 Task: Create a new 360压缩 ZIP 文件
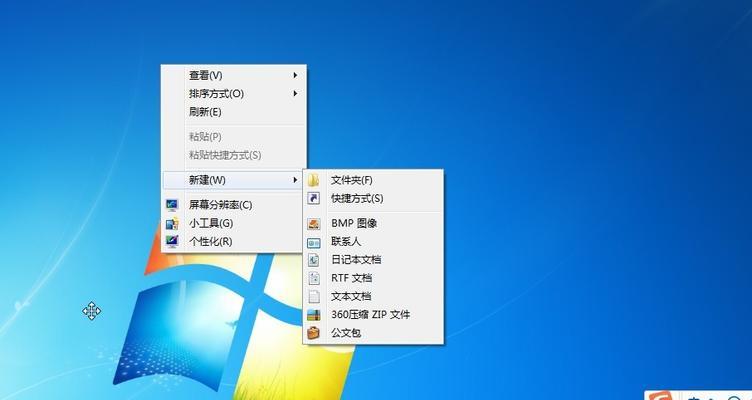click(x=373, y=315)
